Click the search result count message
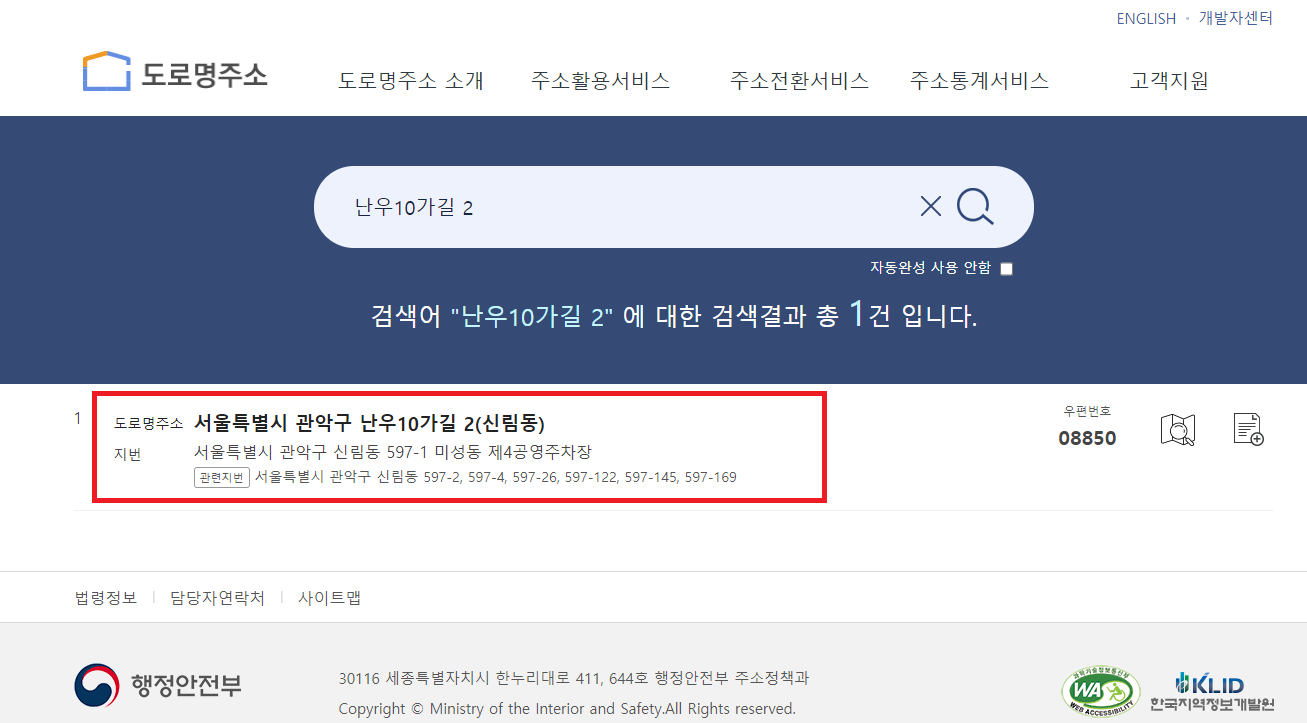 tap(674, 316)
